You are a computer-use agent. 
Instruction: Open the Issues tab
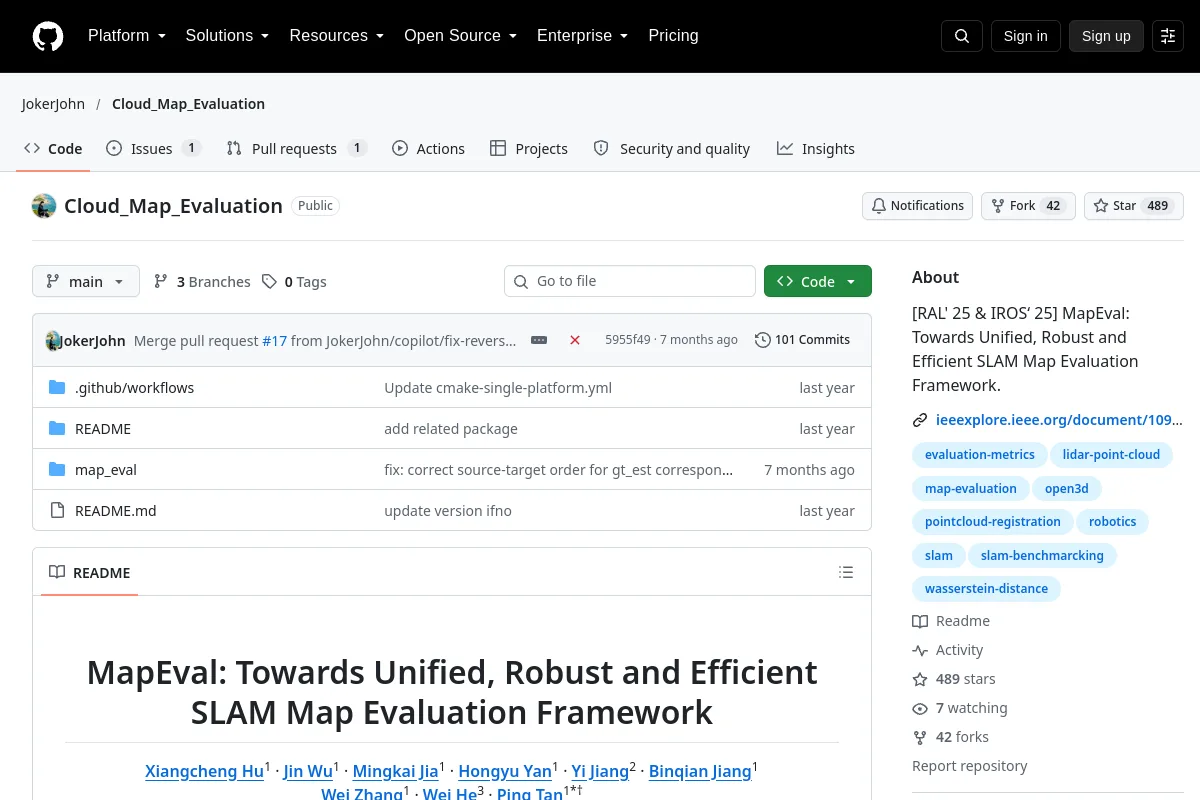(x=154, y=149)
